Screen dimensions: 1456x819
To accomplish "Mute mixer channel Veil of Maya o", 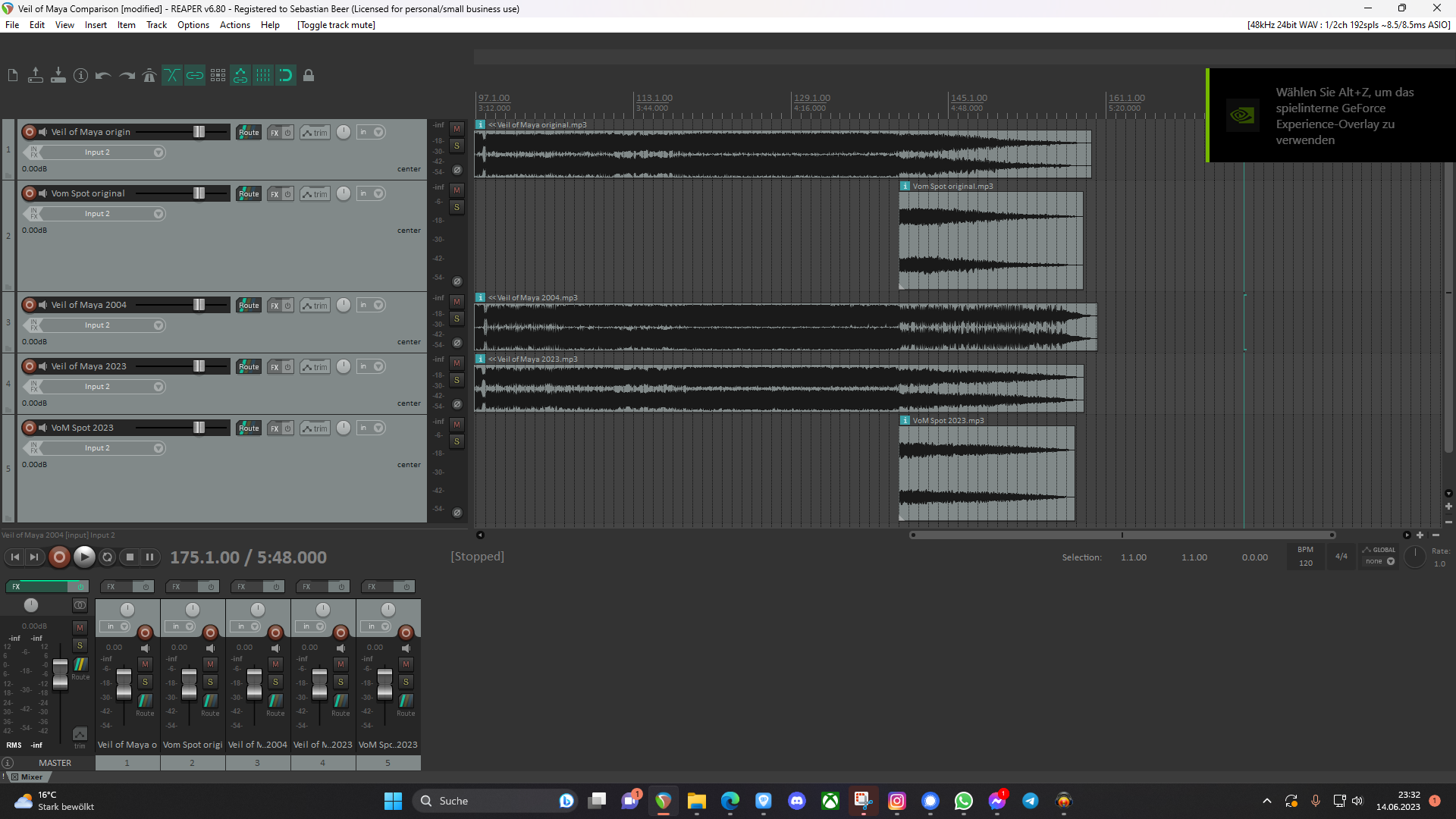I will pyautogui.click(x=145, y=664).
